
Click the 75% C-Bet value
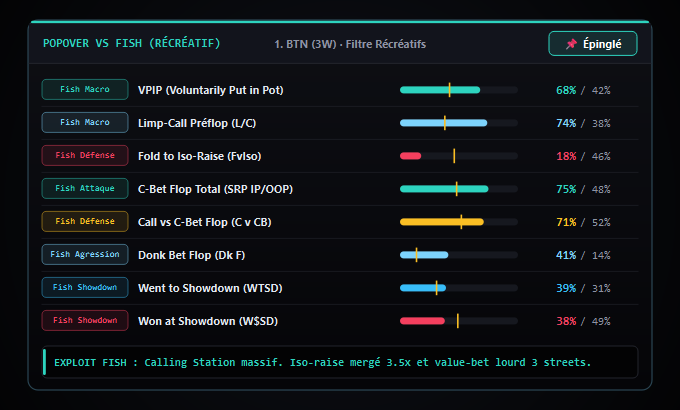(x=566, y=189)
